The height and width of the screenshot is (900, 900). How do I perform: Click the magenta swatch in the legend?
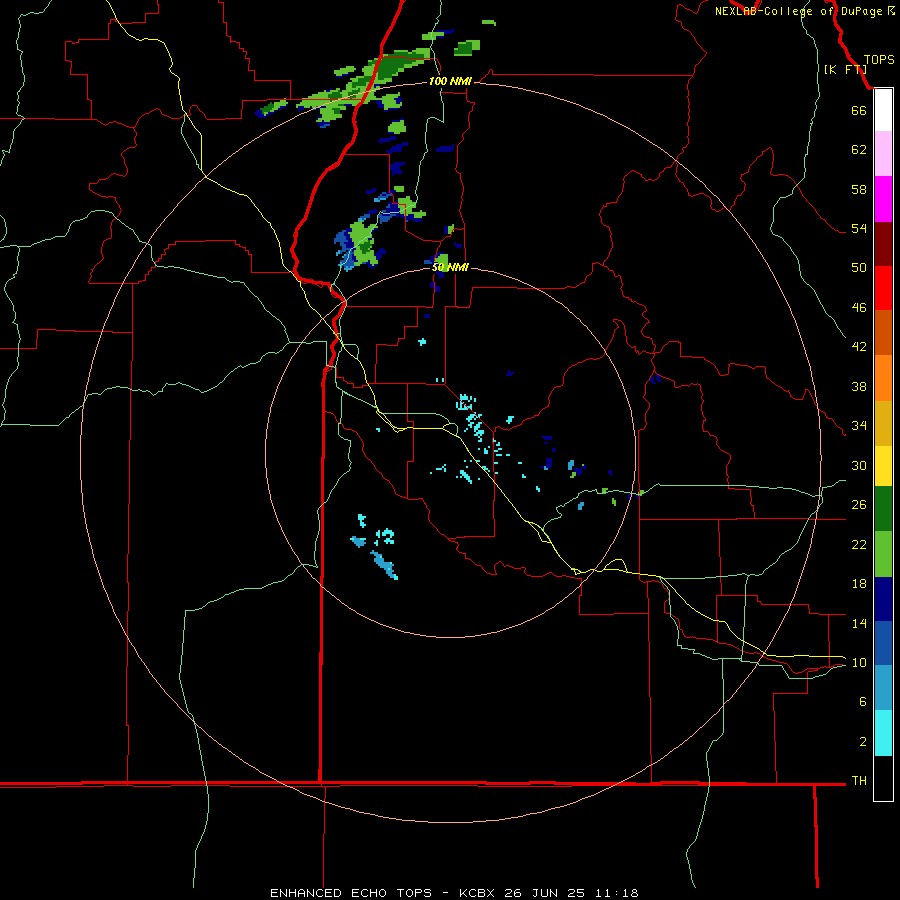point(883,199)
